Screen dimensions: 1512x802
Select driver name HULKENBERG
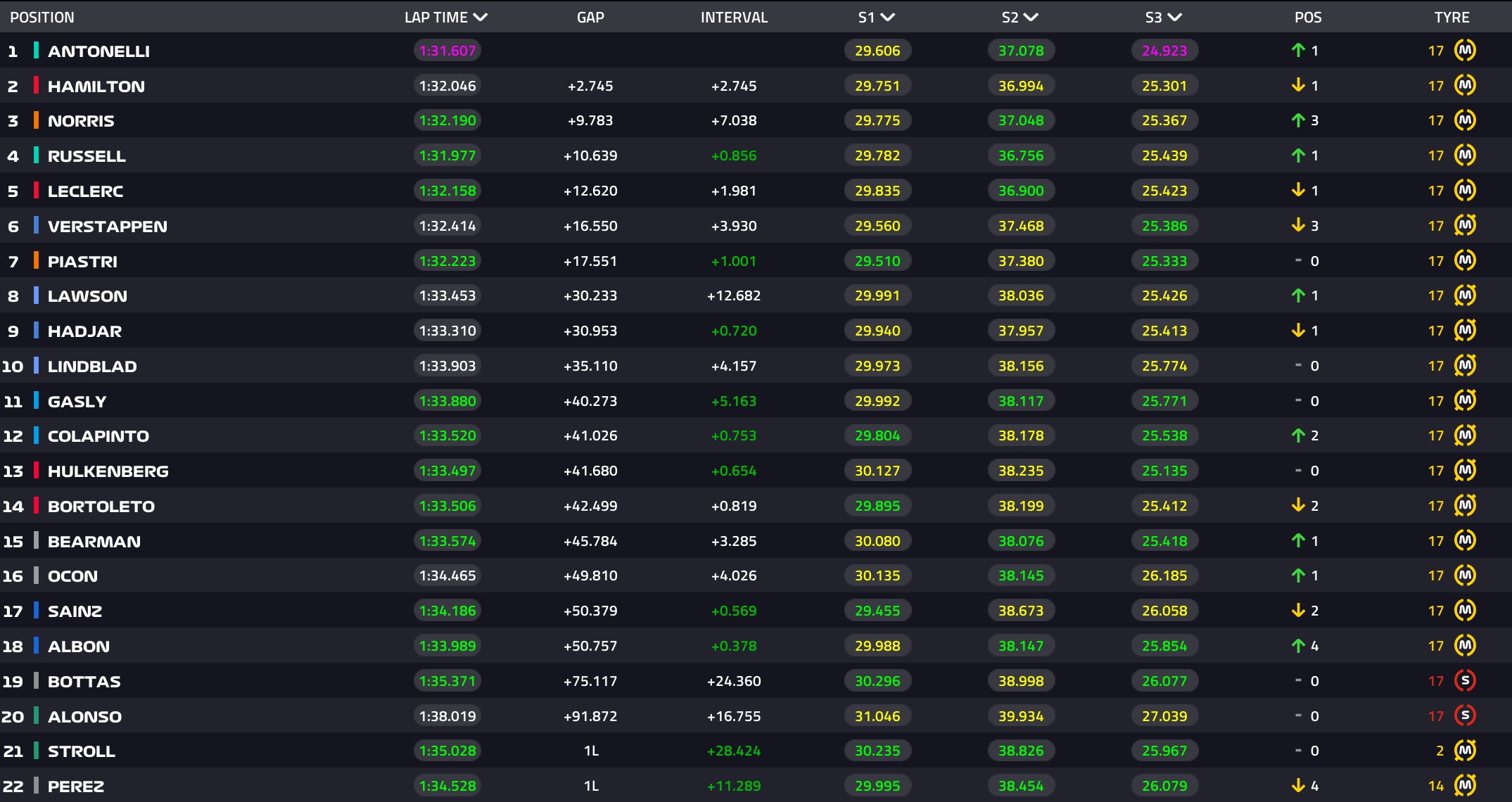pos(108,471)
